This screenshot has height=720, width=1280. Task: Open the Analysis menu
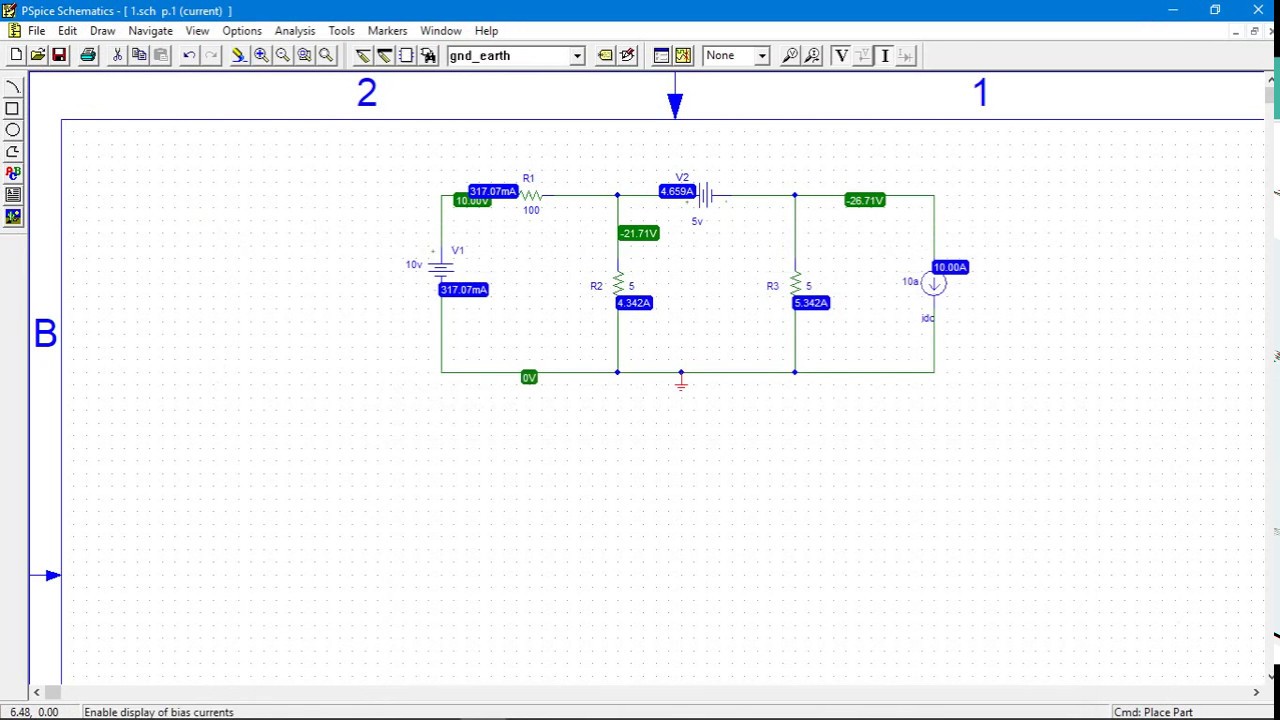[294, 31]
